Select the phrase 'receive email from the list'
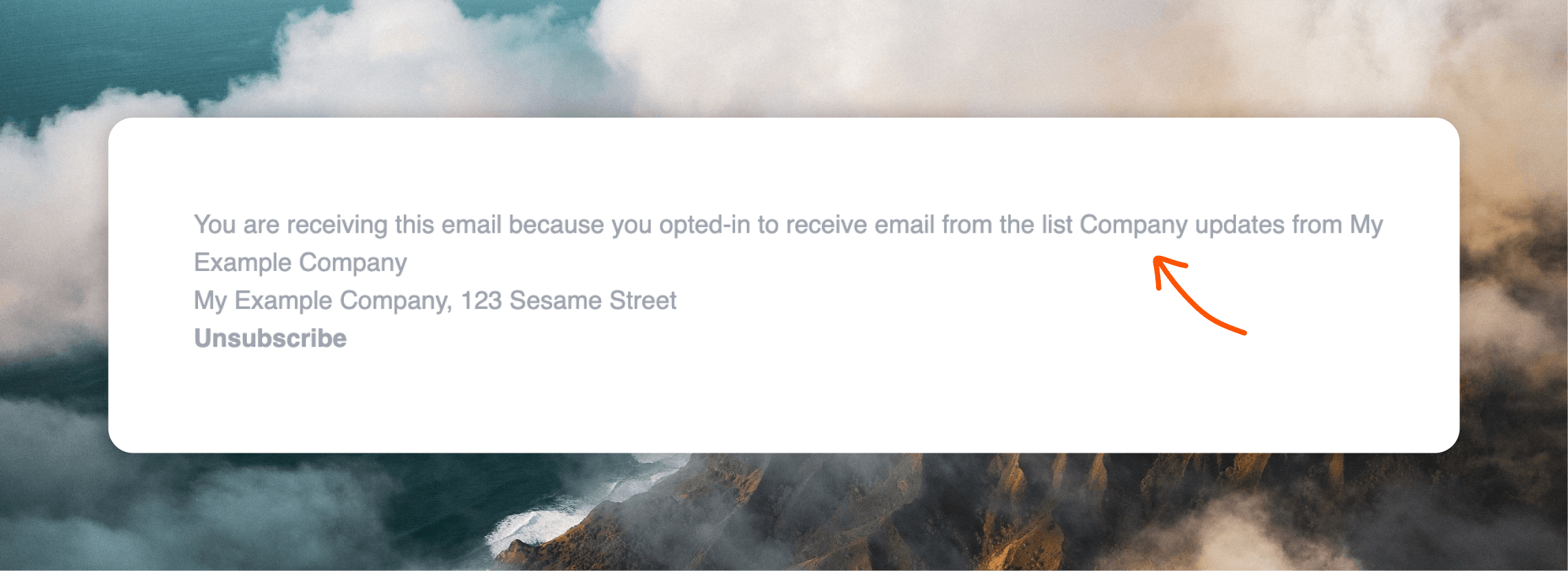This screenshot has width=1568, height=571. tap(928, 224)
